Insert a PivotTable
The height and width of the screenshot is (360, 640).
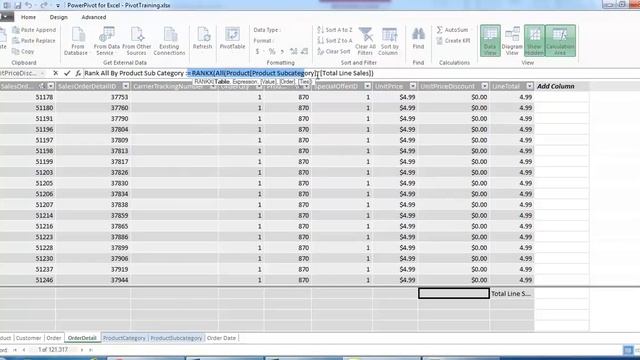click(232, 38)
